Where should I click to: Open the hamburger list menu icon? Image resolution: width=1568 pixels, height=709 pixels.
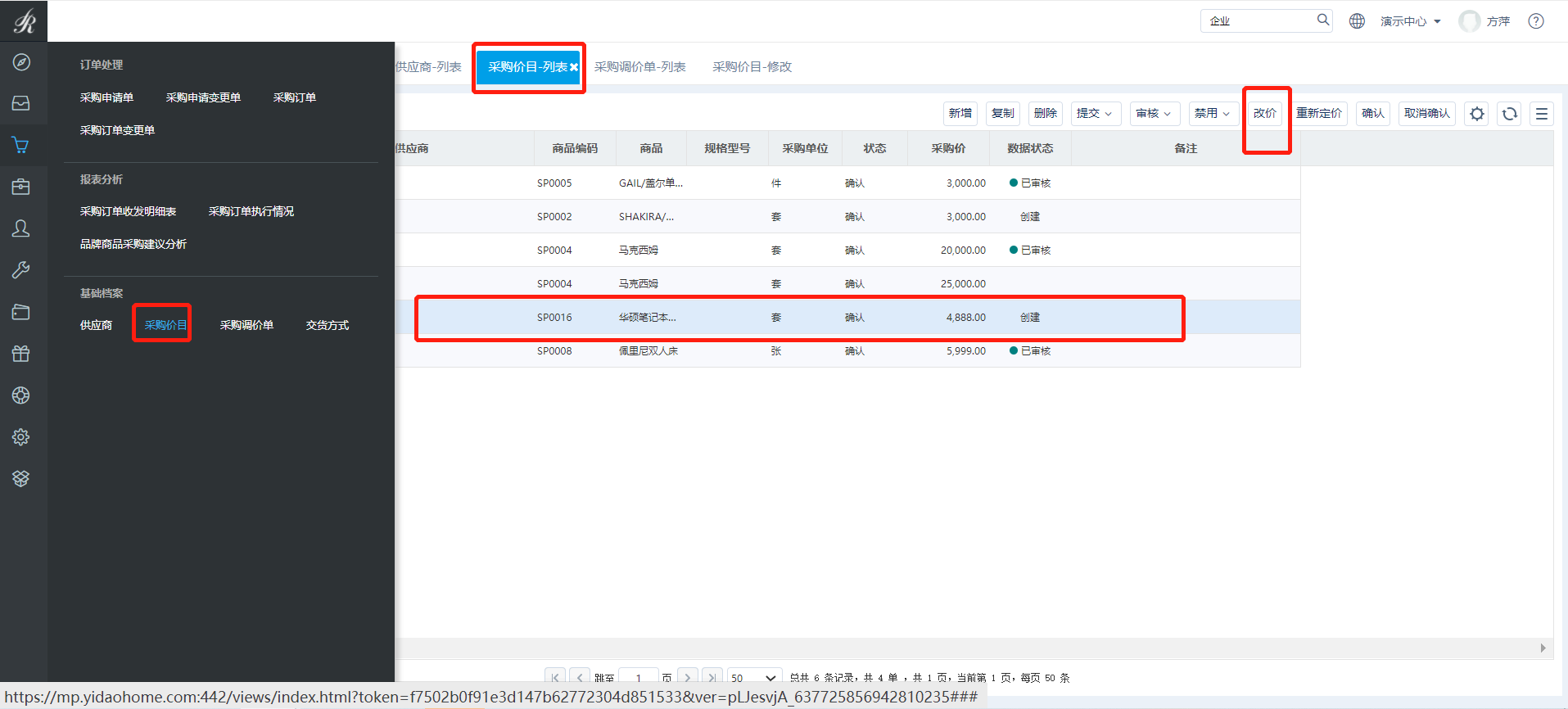(1542, 114)
